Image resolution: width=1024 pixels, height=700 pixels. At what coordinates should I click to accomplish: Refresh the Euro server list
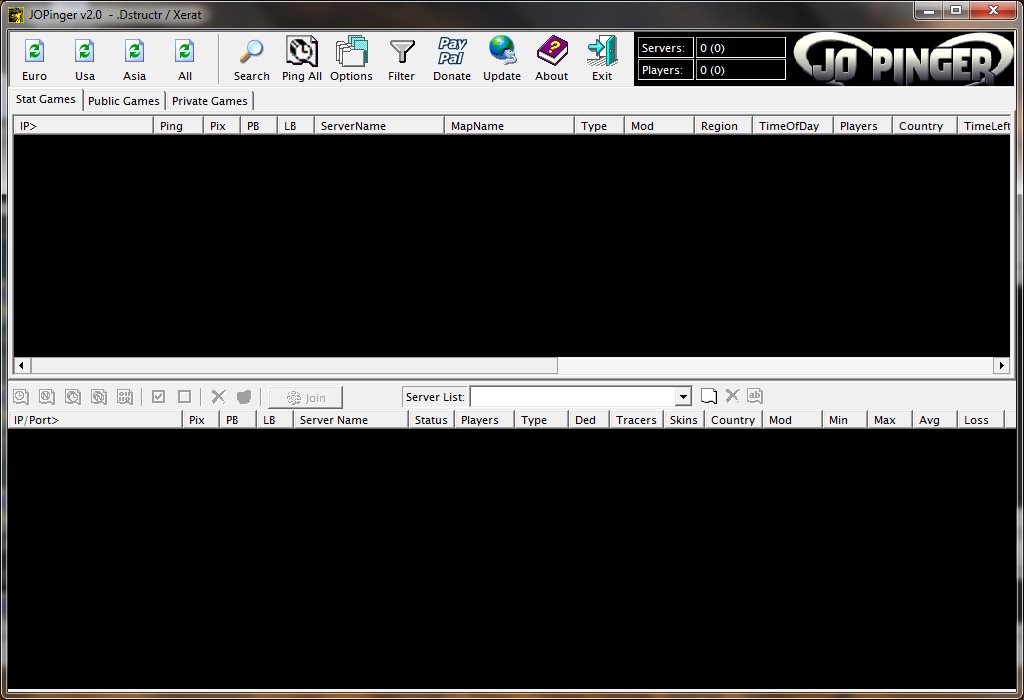[x=35, y=59]
